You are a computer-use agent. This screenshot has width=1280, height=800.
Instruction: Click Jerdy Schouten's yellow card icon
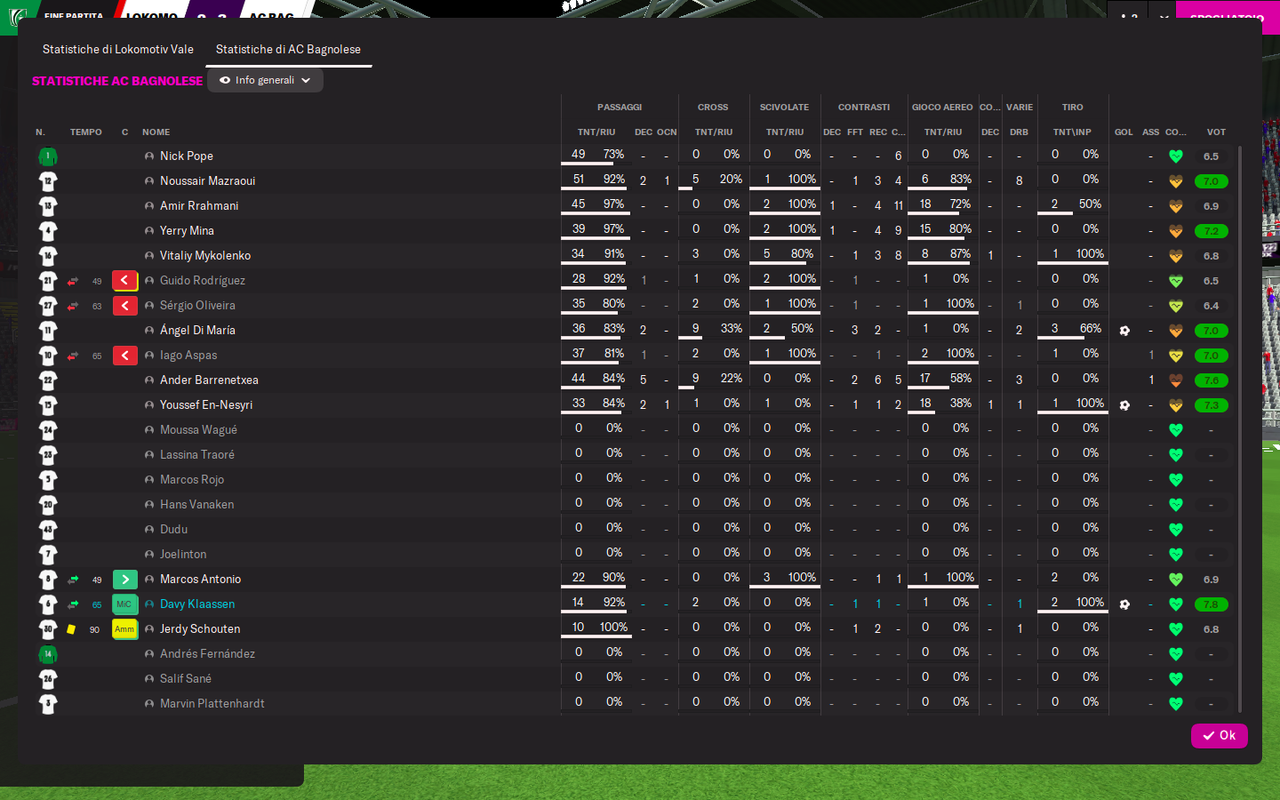coord(71,629)
